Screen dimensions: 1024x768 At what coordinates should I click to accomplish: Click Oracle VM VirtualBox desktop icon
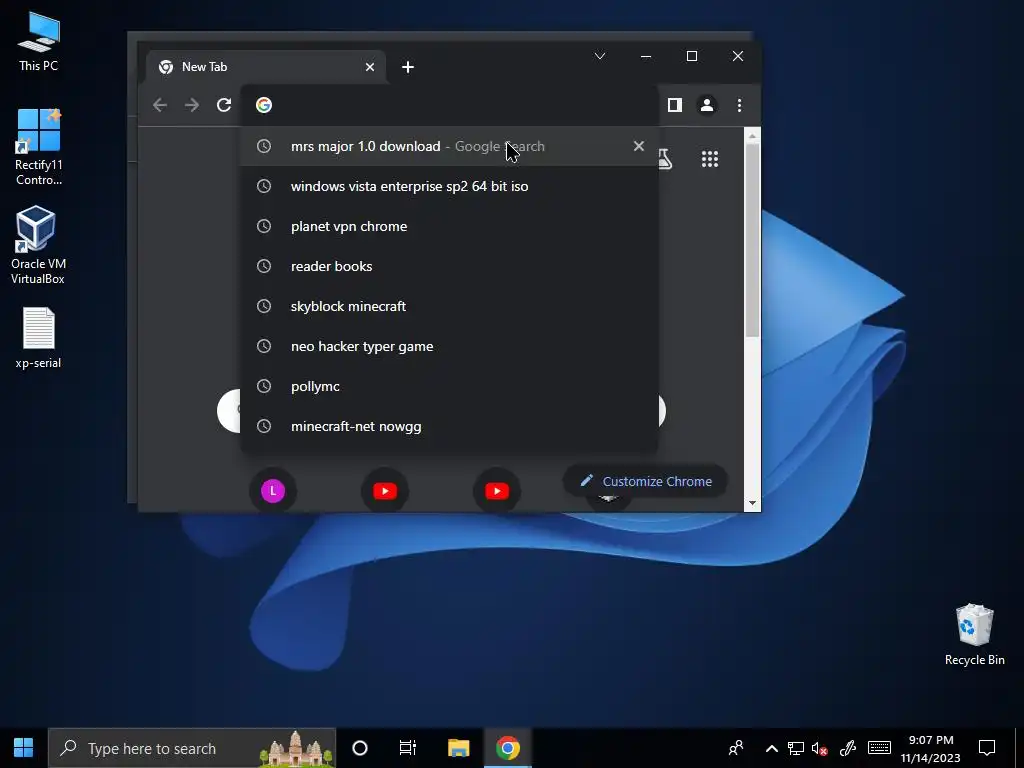click(x=38, y=245)
